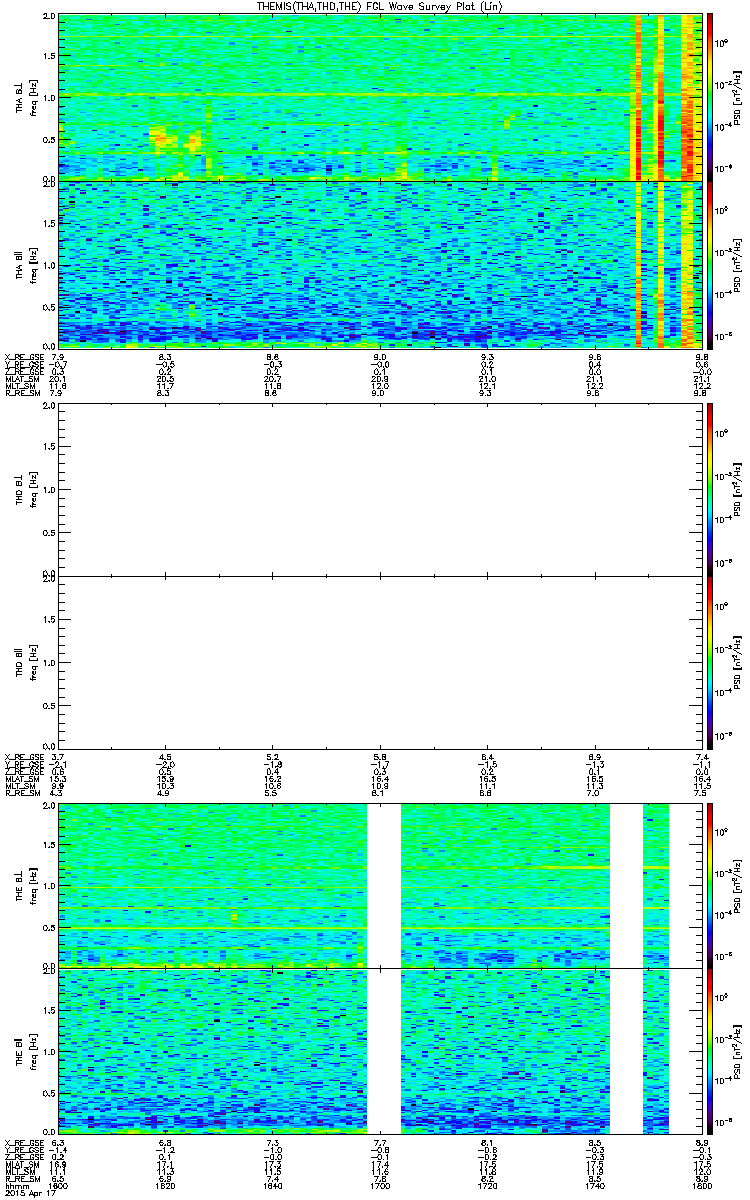This screenshot has height=1200, width=750.
Task: Click the THA B⊥ spectrogram panel
Action: pyautogui.click(x=381, y=97)
